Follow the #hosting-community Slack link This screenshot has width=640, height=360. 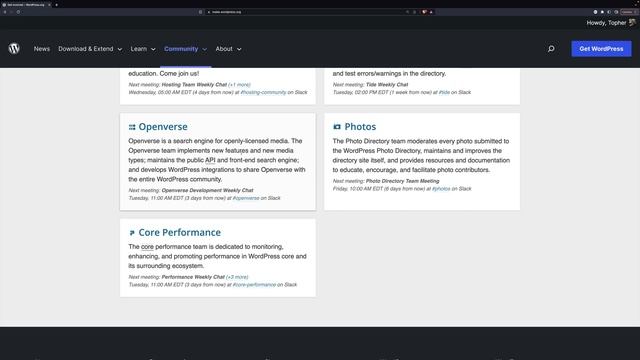[x=263, y=92]
